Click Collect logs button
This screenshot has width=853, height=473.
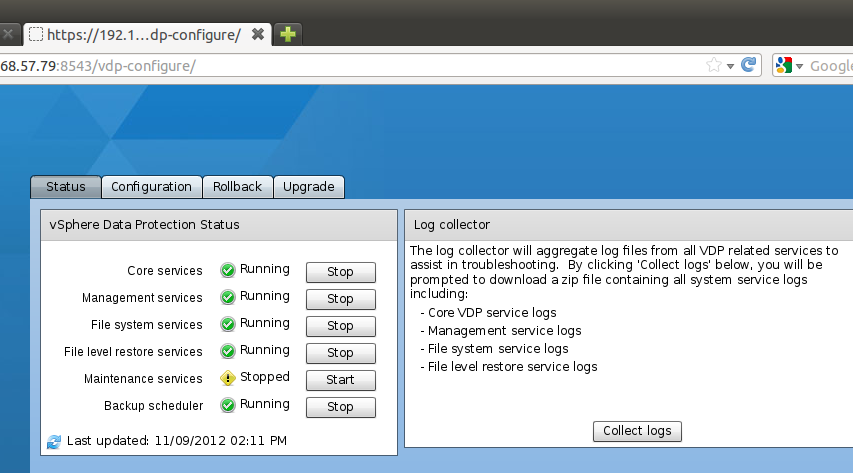coord(637,431)
